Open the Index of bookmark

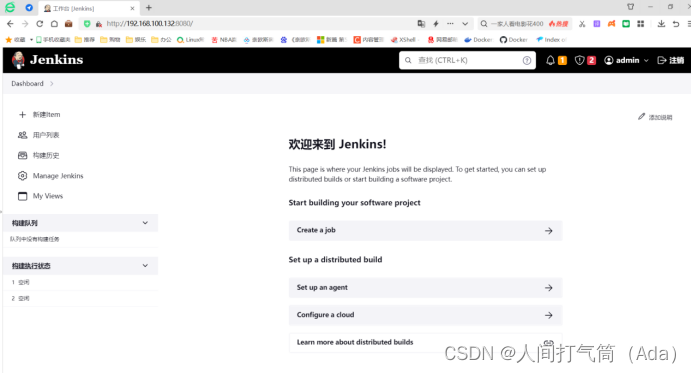551,40
